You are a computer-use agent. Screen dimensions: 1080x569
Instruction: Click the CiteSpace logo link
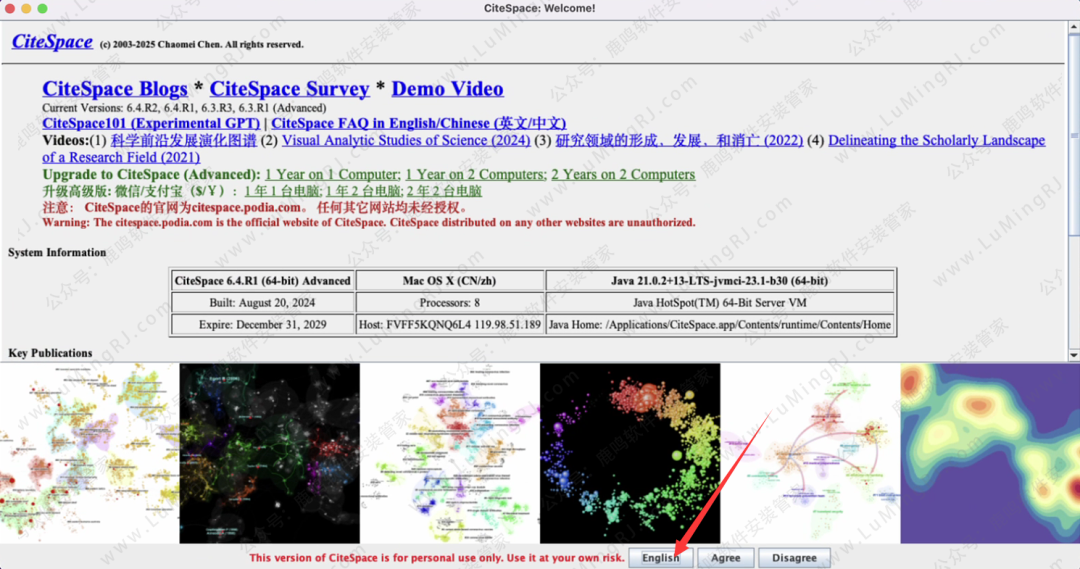50,42
